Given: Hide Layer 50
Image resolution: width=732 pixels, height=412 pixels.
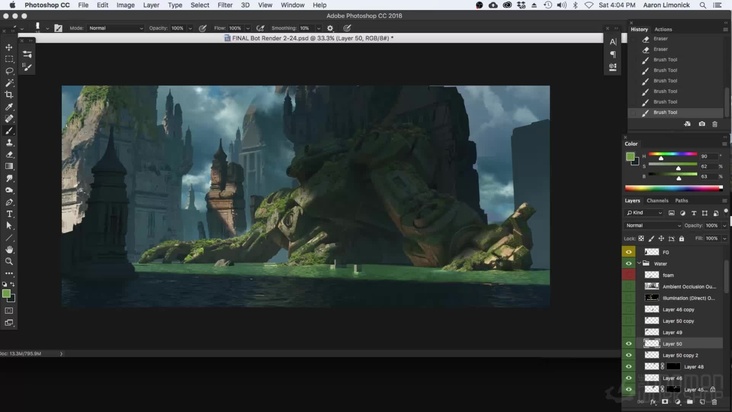Looking at the screenshot, I should pyautogui.click(x=629, y=343).
